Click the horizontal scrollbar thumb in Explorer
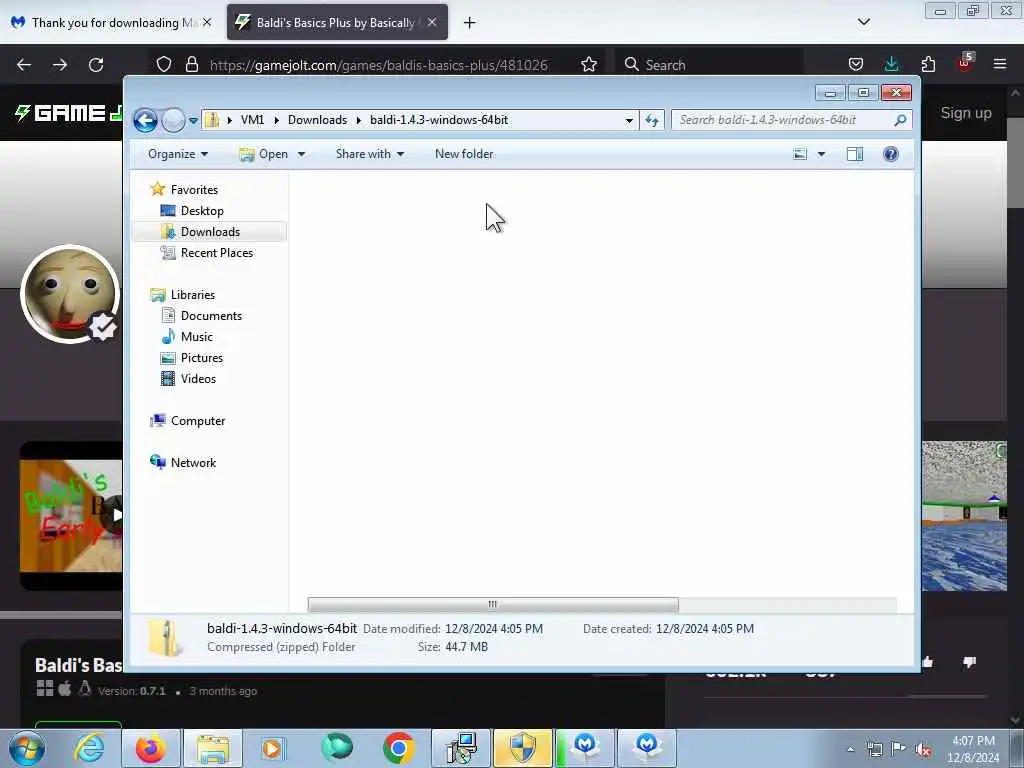Viewport: 1024px width, 768px height. [493, 604]
